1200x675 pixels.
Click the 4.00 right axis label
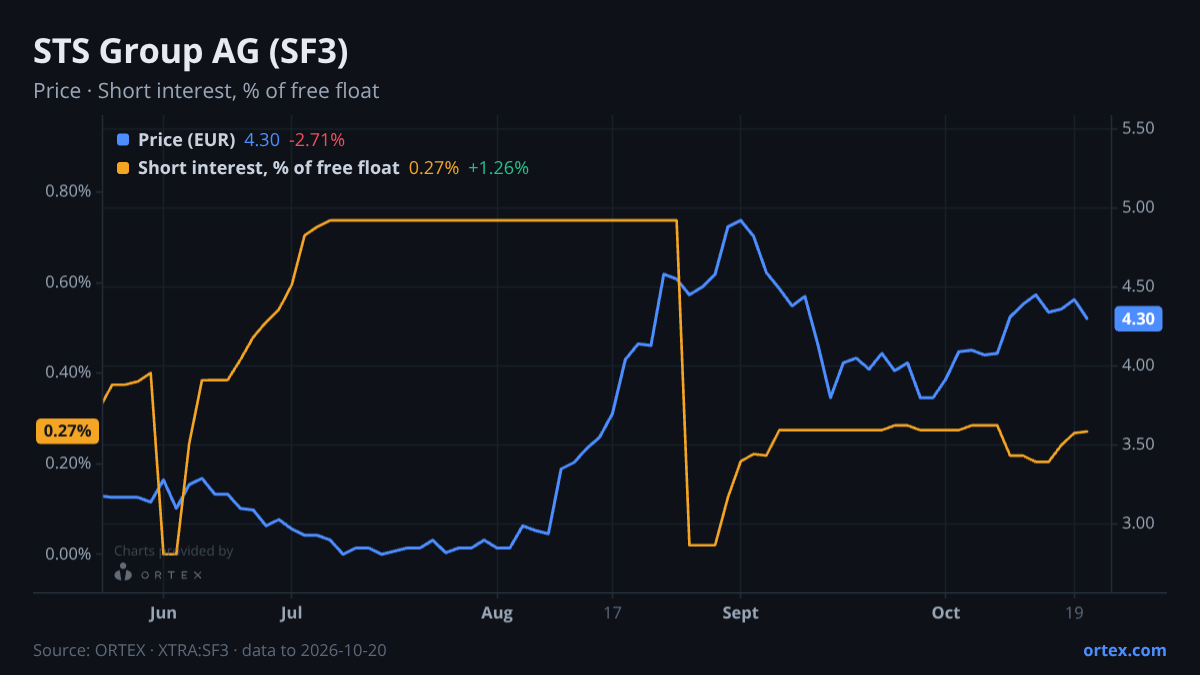[1138, 365]
